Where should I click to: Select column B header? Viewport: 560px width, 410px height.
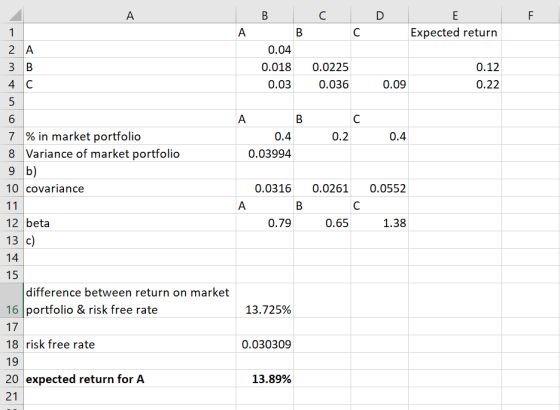click(x=265, y=15)
